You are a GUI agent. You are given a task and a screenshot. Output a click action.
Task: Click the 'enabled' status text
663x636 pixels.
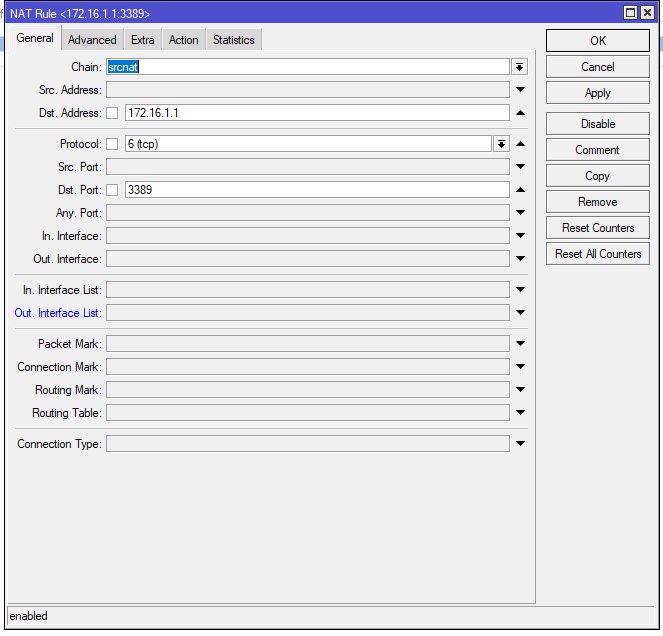28,616
